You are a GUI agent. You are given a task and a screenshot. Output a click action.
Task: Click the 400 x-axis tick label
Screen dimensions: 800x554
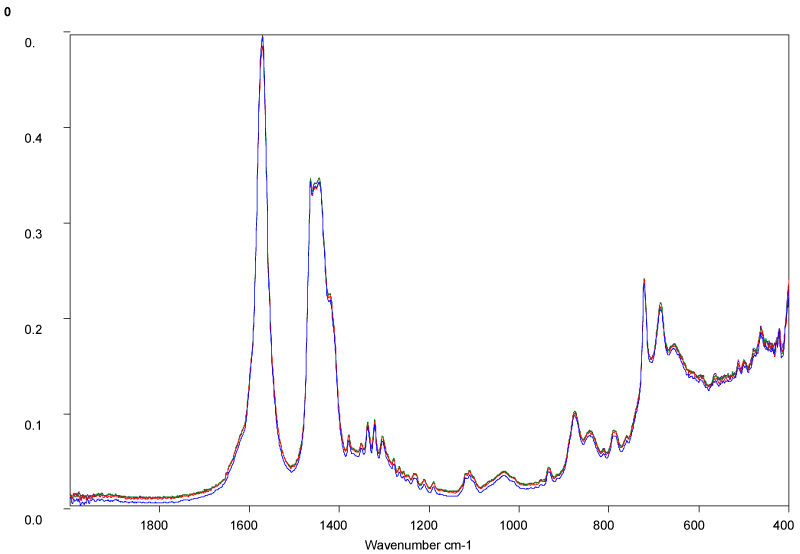tap(783, 526)
